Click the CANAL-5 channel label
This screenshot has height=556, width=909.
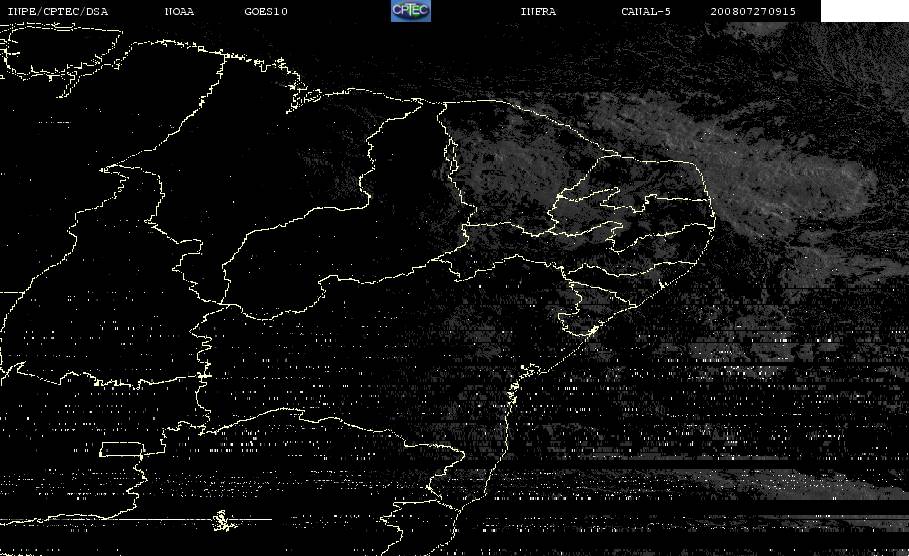pyautogui.click(x=646, y=11)
